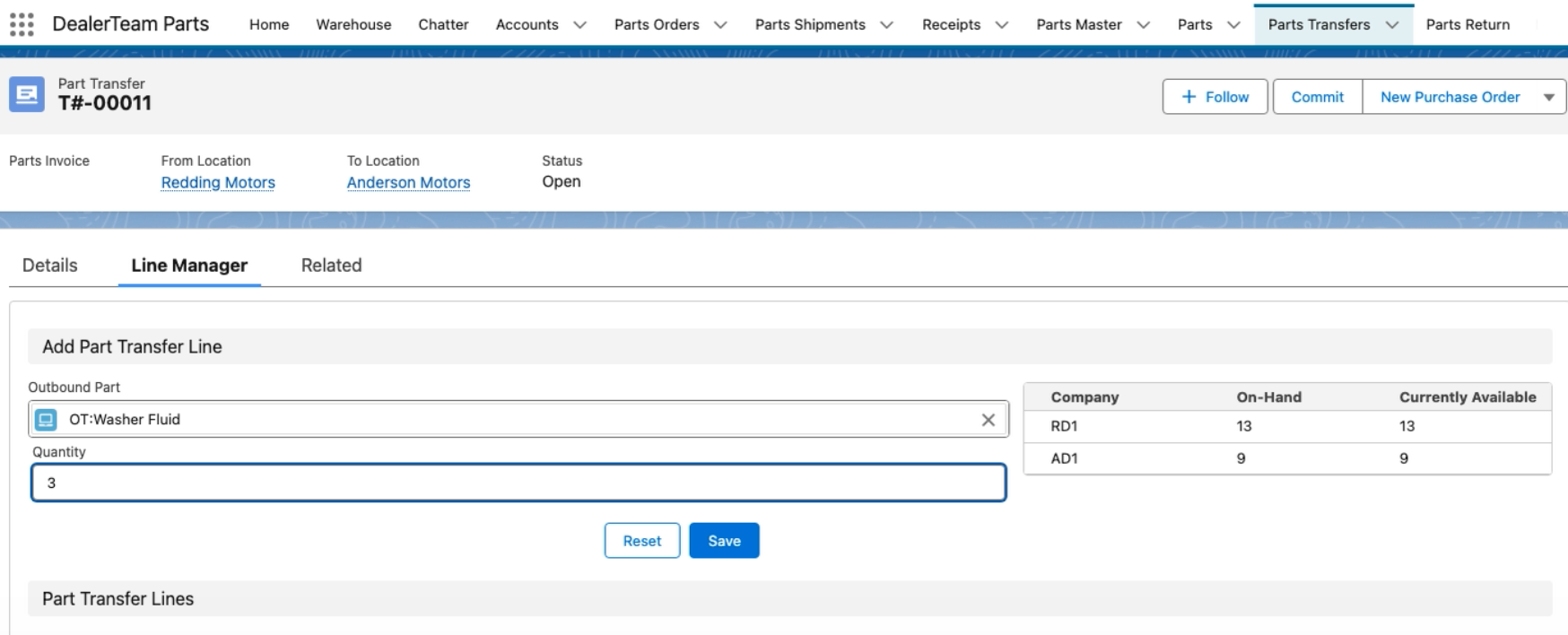The image size is (1568, 635).
Task: Click the AD1 company cell
Action: point(1064,458)
